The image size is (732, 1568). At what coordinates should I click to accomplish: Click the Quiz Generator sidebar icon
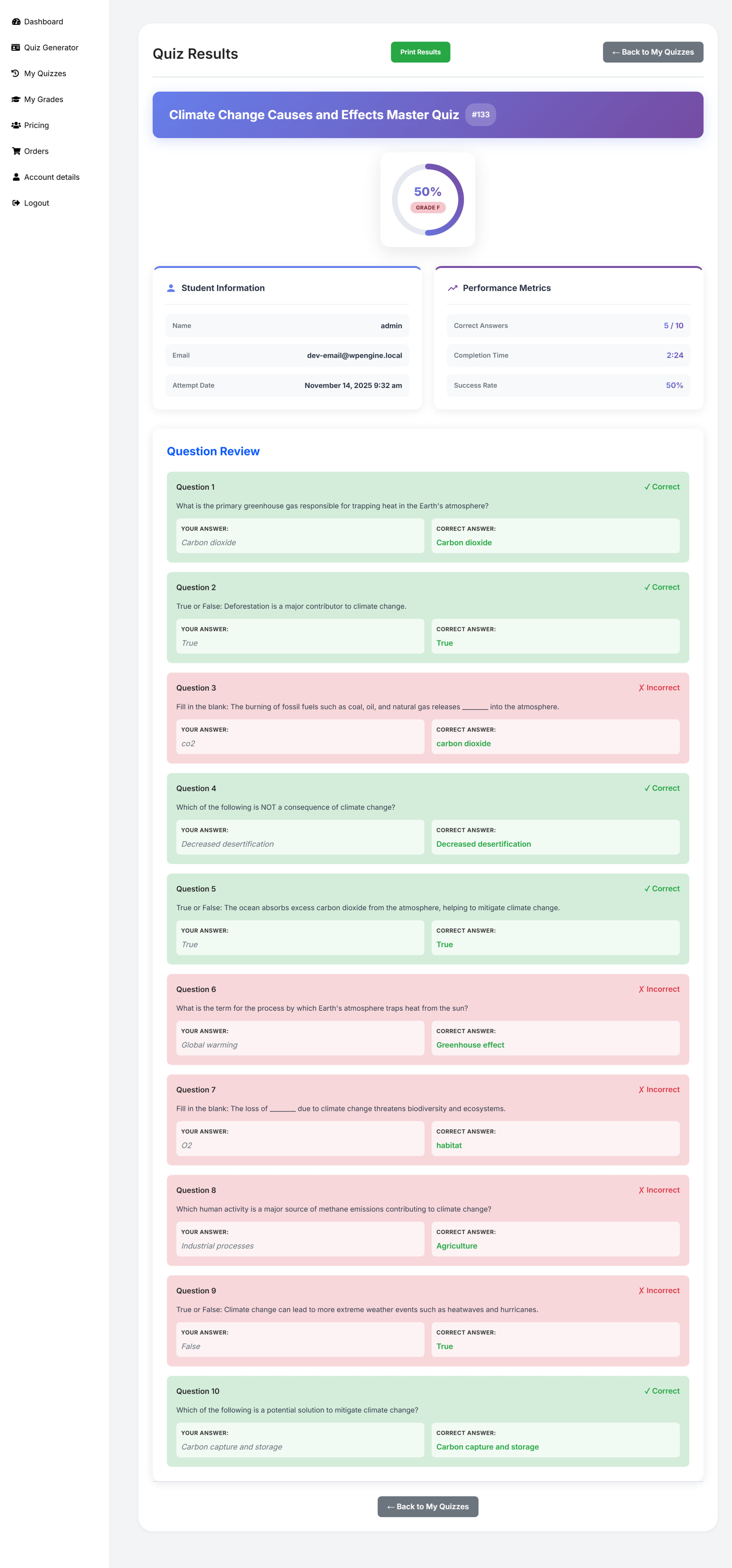point(16,47)
